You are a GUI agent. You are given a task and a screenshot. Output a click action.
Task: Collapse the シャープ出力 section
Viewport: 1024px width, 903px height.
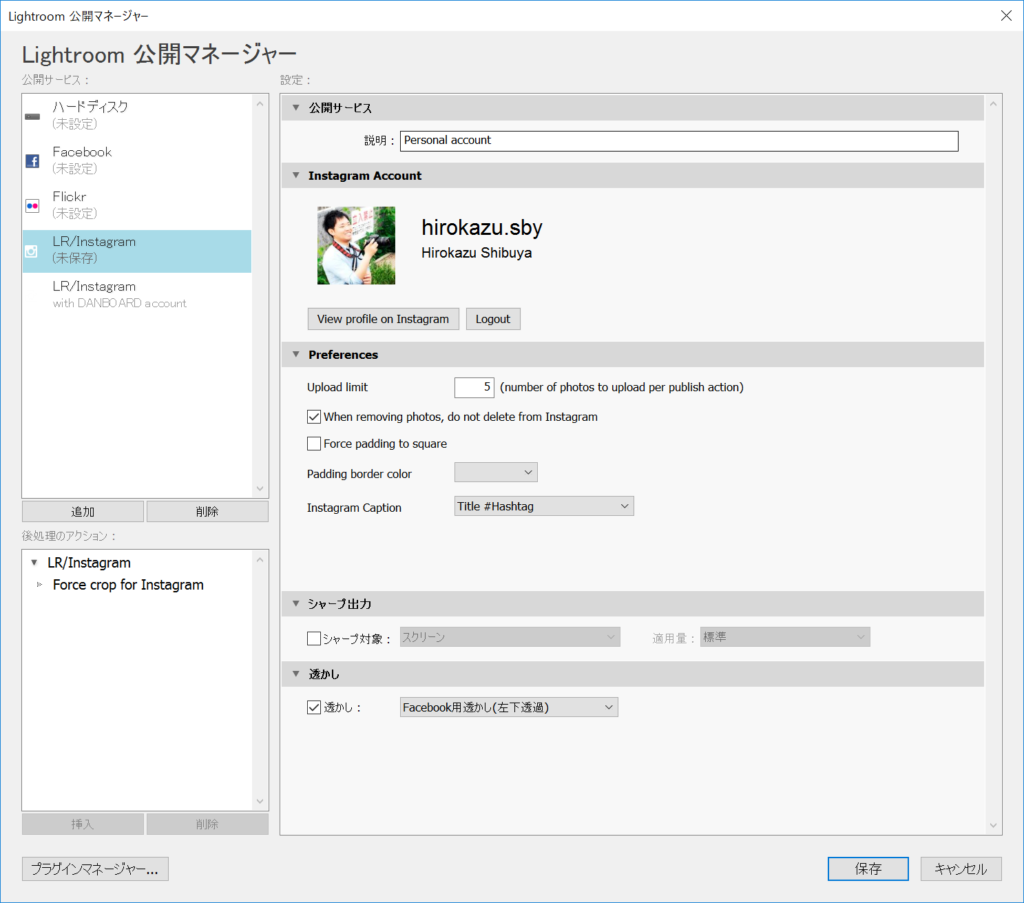296,604
